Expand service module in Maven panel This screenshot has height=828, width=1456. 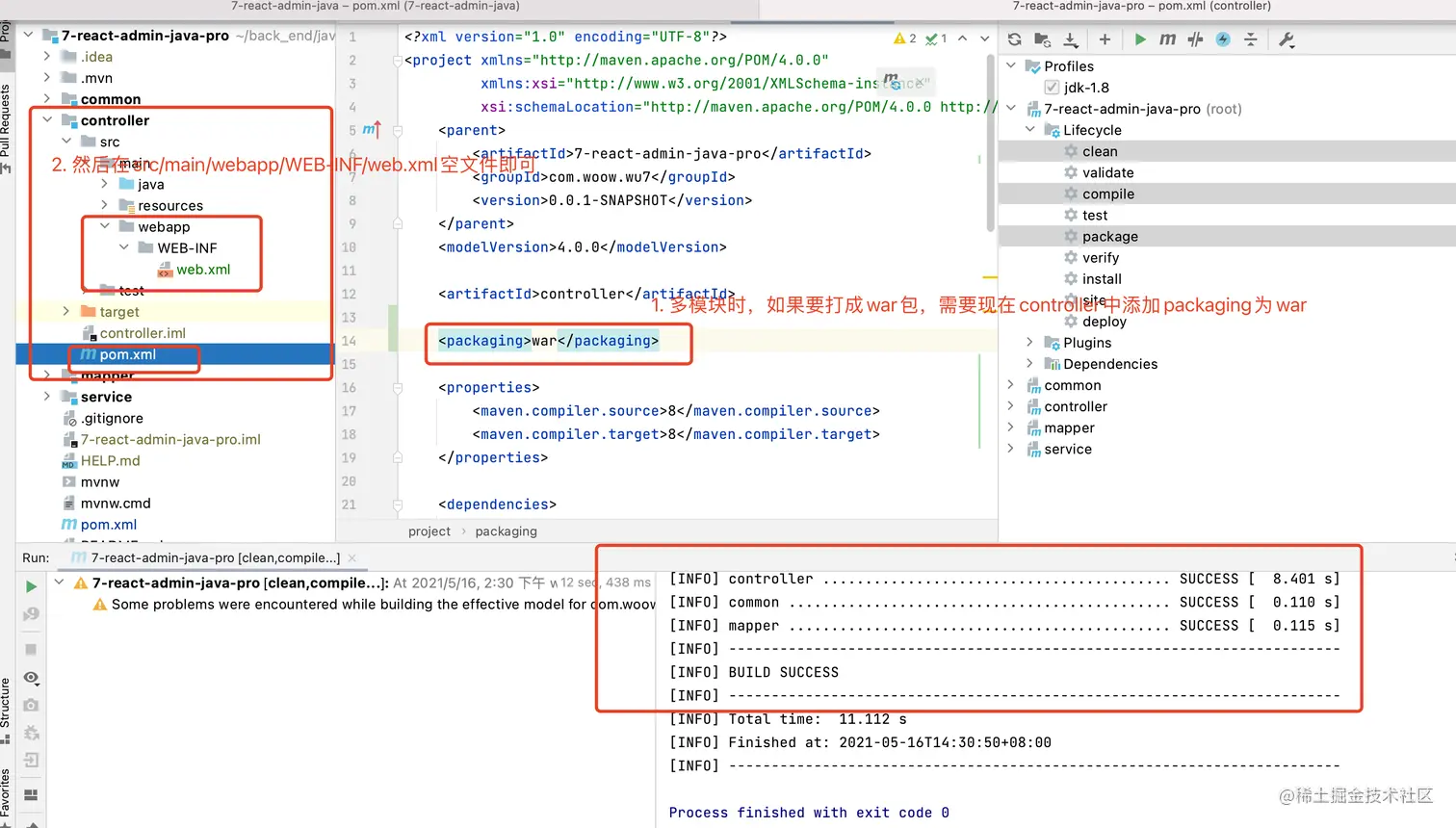[x=1011, y=448]
